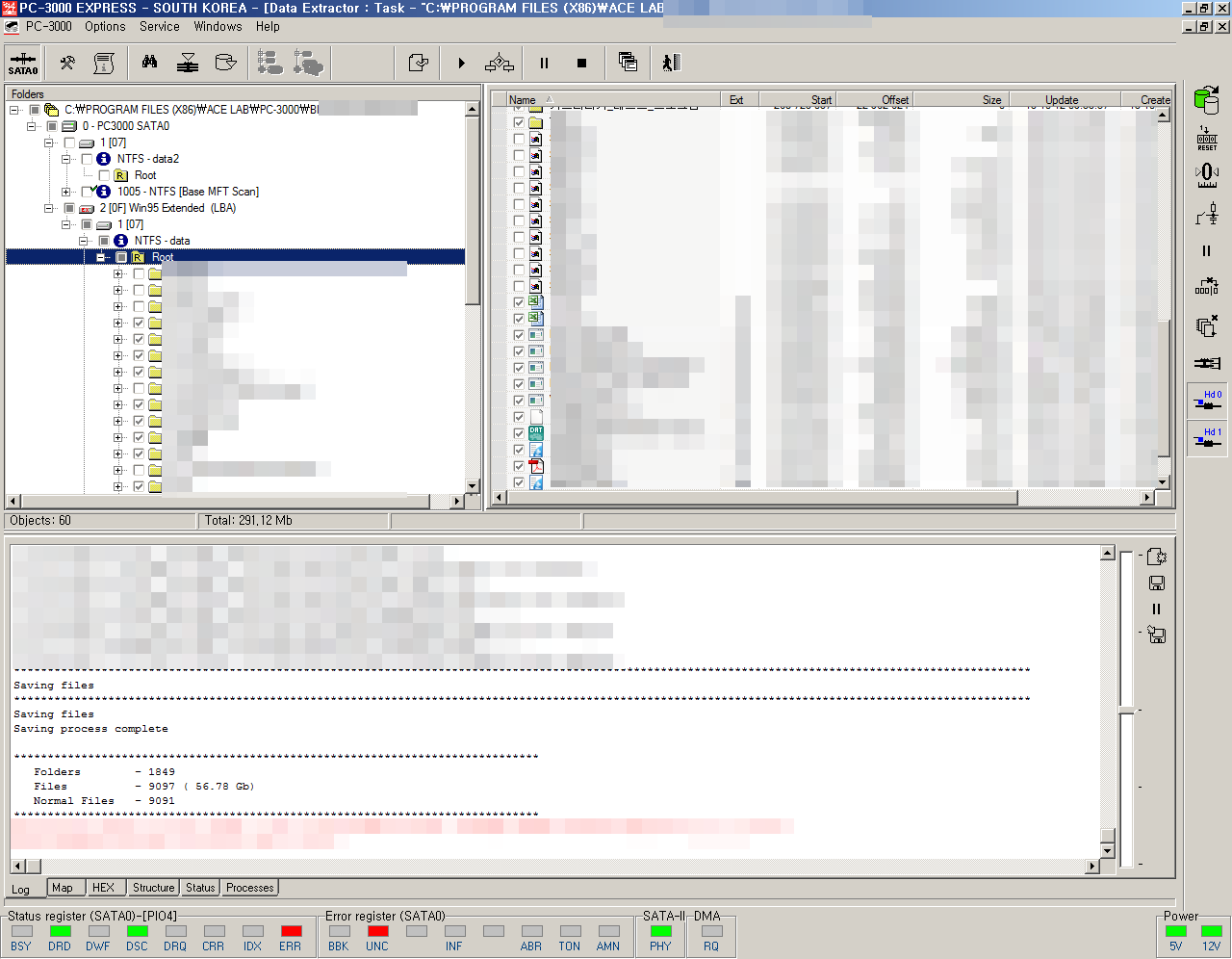Toggle the 0 - PC3000 SATA0 checkbox

[52, 126]
